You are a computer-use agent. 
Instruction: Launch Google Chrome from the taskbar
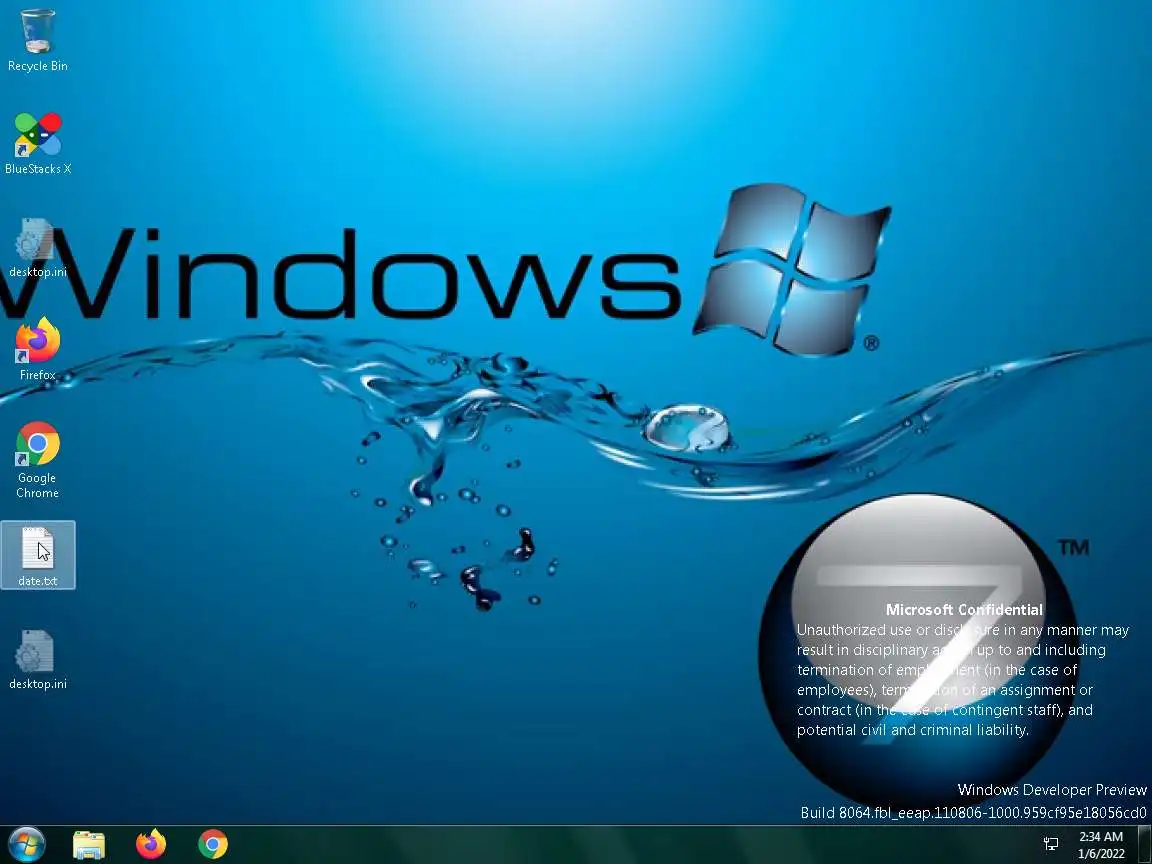[x=212, y=844]
